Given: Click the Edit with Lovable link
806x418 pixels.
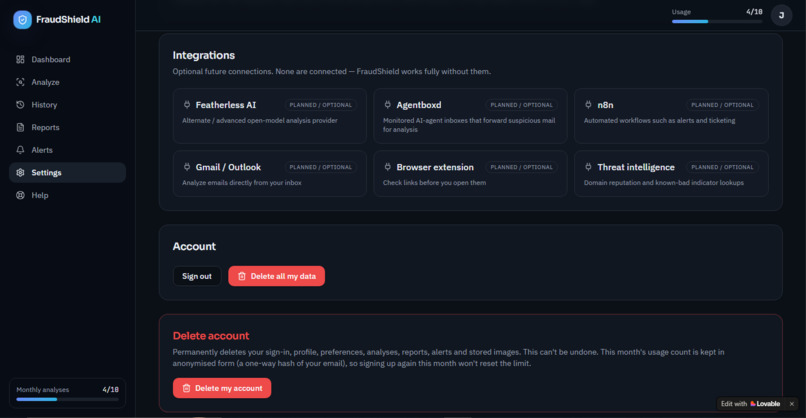Looking at the screenshot, I should 750,404.
